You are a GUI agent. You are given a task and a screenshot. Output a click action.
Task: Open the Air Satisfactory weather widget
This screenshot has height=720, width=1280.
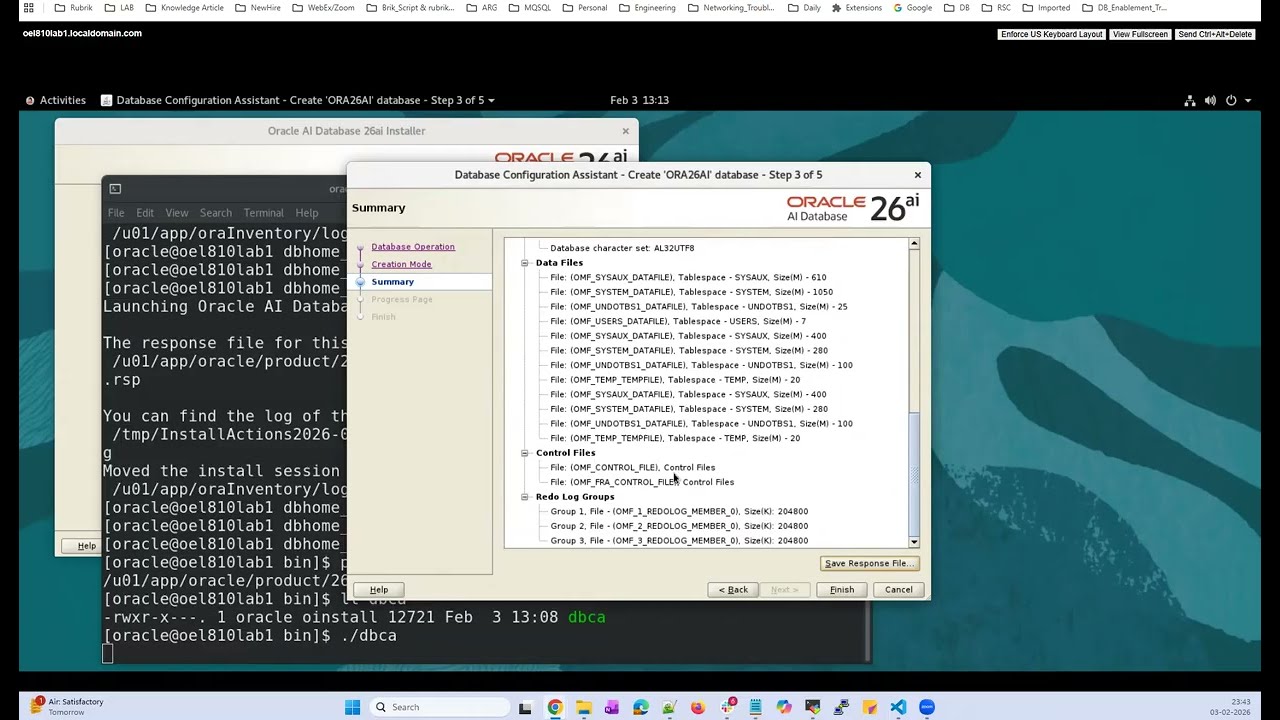[x=66, y=707]
